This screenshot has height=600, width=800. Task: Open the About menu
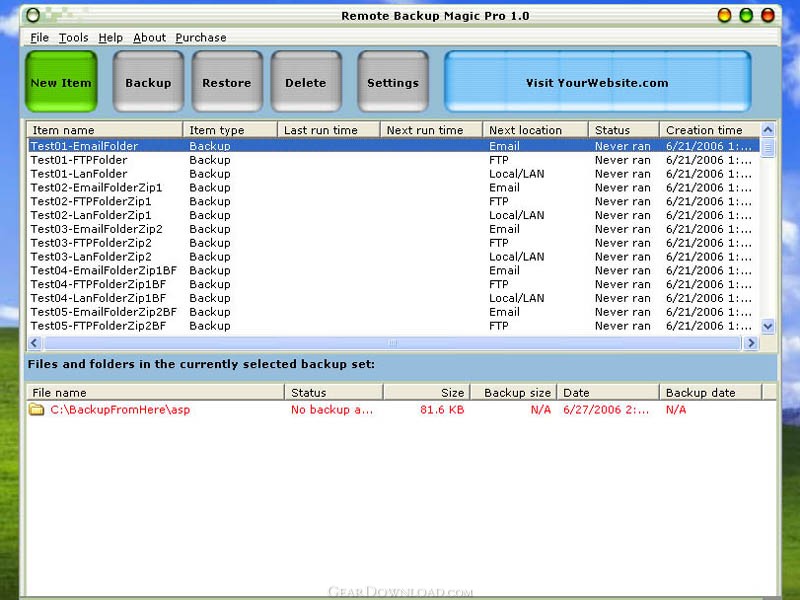tap(149, 38)
